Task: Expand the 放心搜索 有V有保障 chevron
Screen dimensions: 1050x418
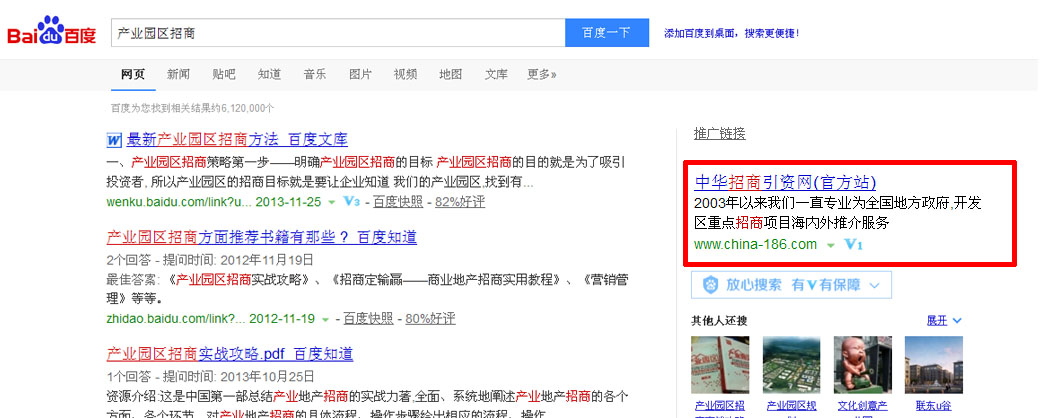Action: coord(874,285)
